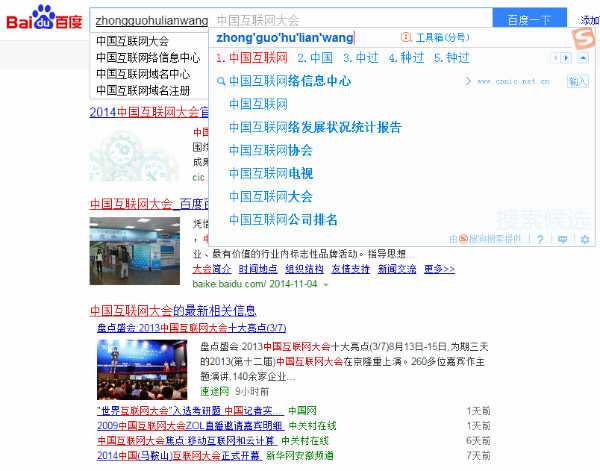600x471 pixels.
Task: Click the Sogou S logo icon
Action: pyautogui.click(x=584, y=38)
